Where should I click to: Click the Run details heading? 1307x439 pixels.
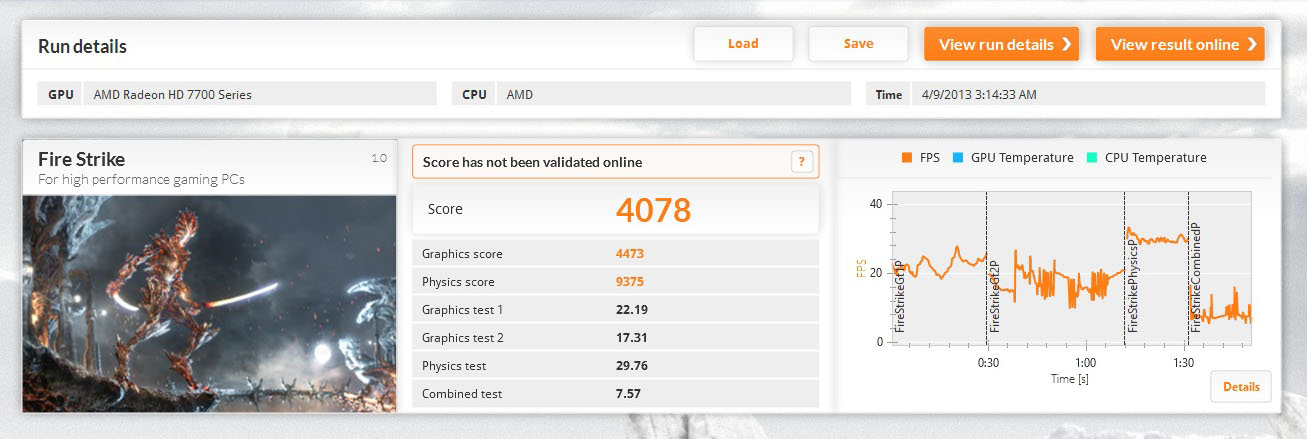pos(82,47)
